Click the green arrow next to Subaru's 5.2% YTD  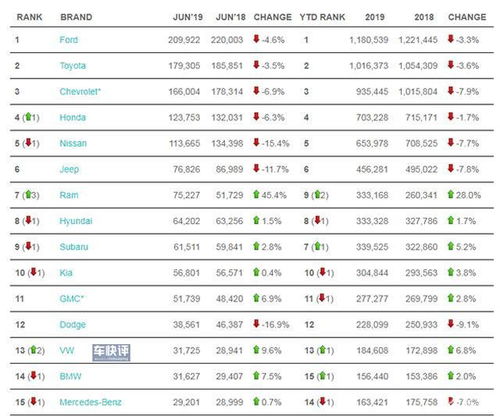[x=451, y=246]
